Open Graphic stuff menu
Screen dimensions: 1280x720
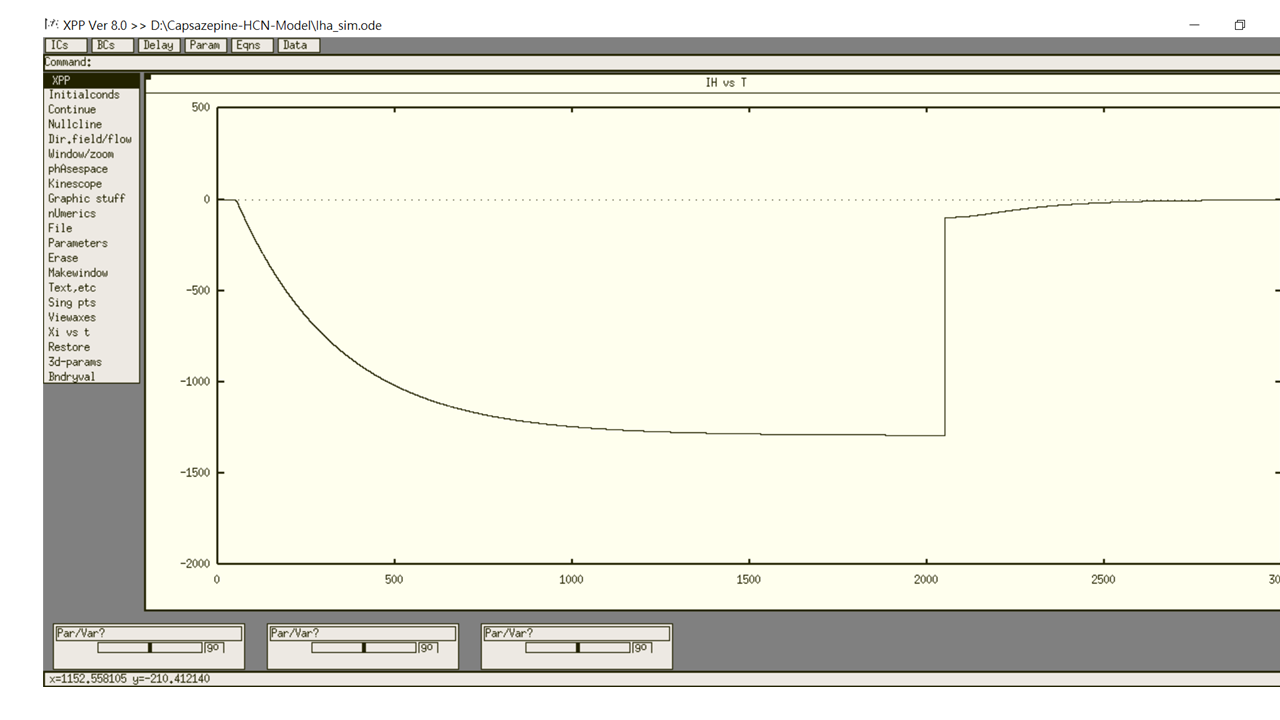(91, 199)
